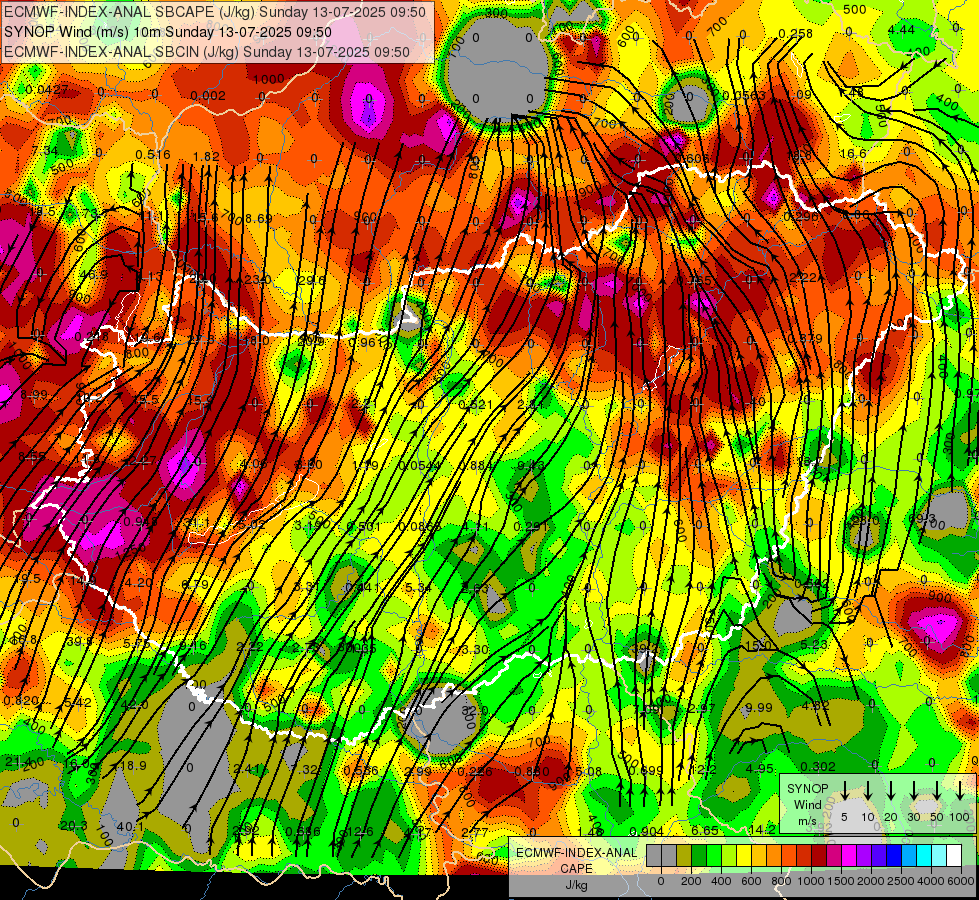This screenshot has height=900, width=979.
Task: Click the 32.0 value on the map
Action: pos(474,710)
